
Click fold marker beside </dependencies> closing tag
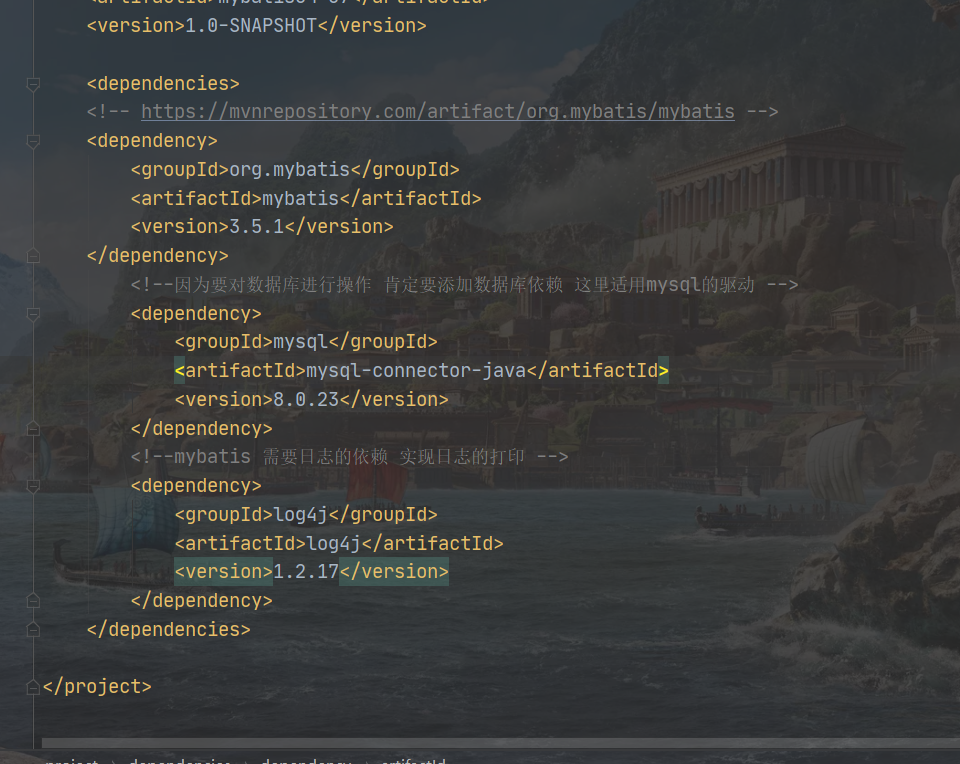click(34, 629)
